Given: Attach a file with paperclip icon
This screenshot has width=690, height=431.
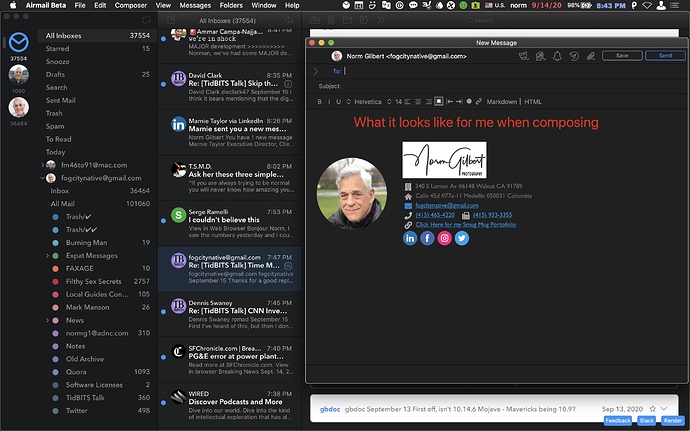Looking at the screenshot, I should [x=591, y=56].
